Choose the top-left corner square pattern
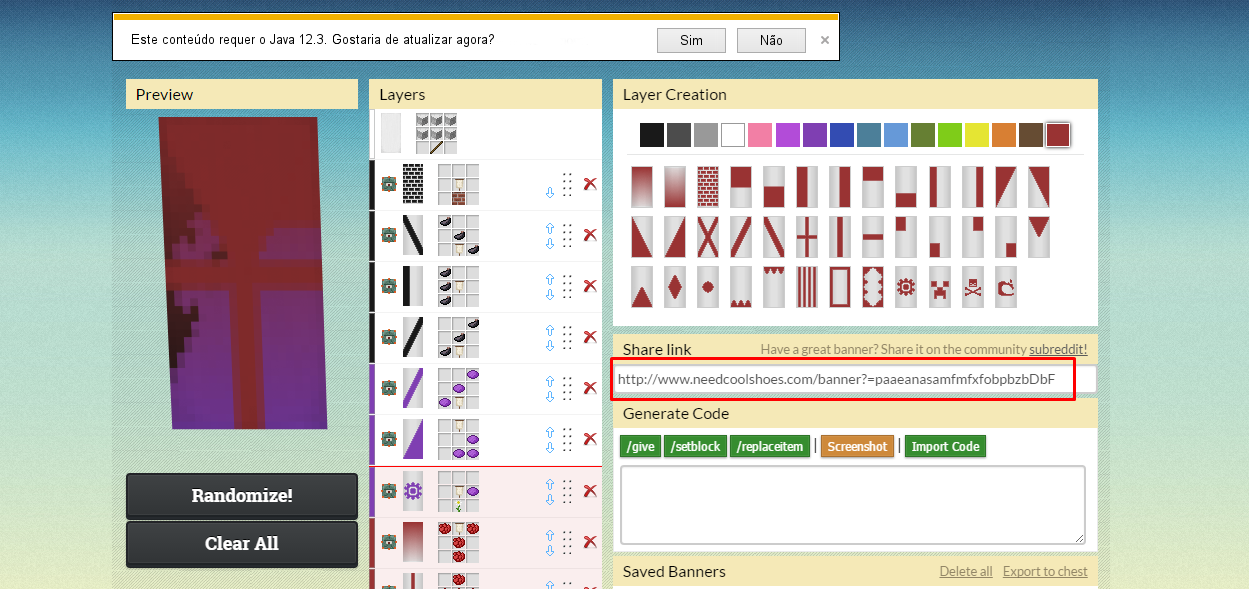The height and width of the screenshot is (589, 1249). coord(906,237)
